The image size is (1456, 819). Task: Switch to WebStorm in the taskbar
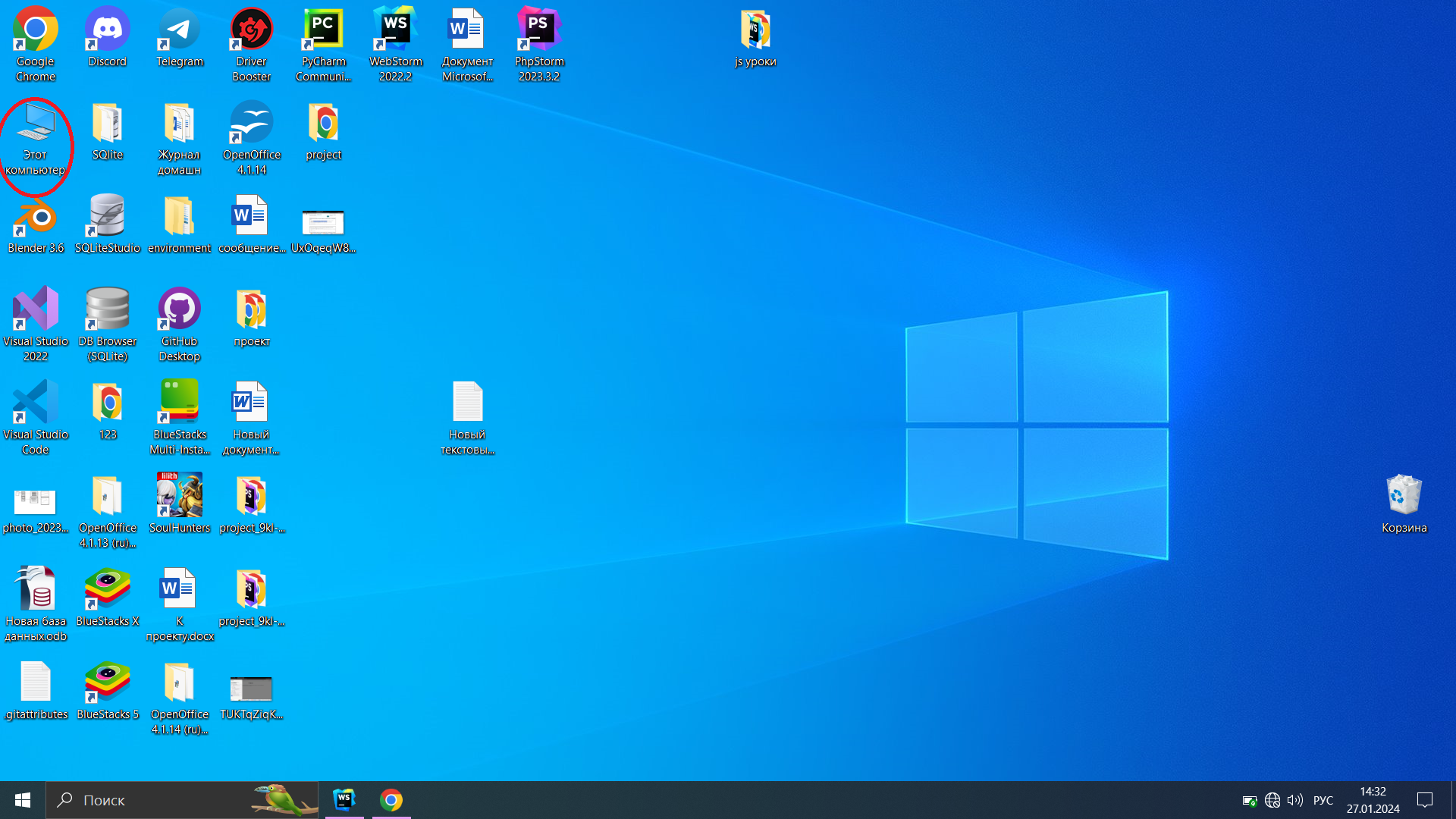point(344,800)
